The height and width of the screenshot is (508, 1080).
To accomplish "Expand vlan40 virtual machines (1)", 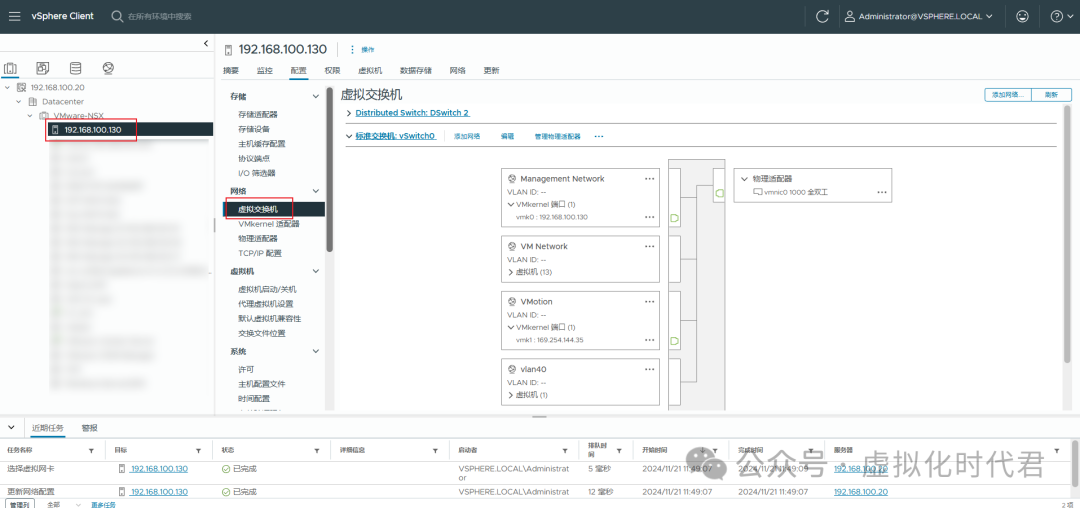I will point(510,395).
